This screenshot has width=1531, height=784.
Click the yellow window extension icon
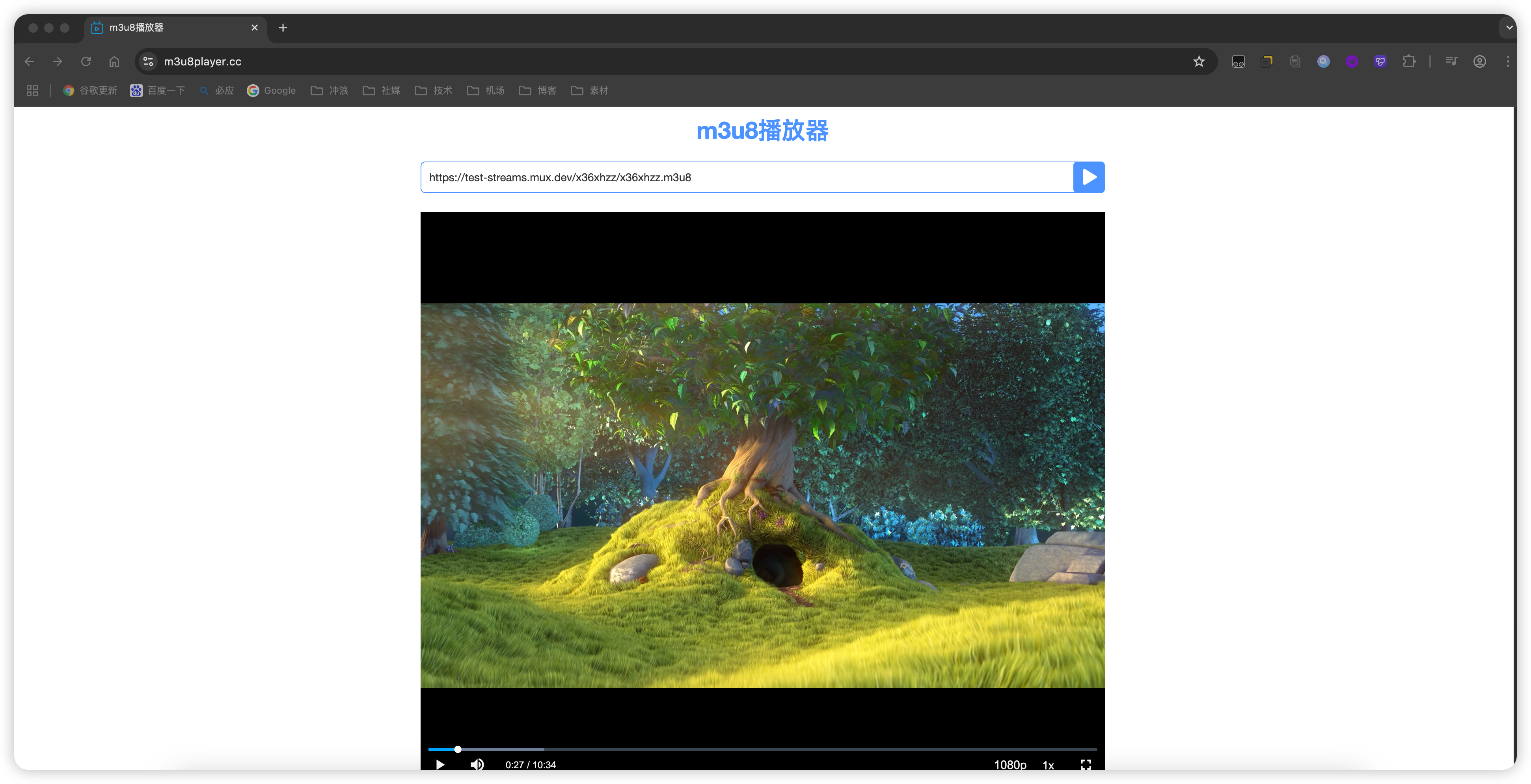[1267, 61]
